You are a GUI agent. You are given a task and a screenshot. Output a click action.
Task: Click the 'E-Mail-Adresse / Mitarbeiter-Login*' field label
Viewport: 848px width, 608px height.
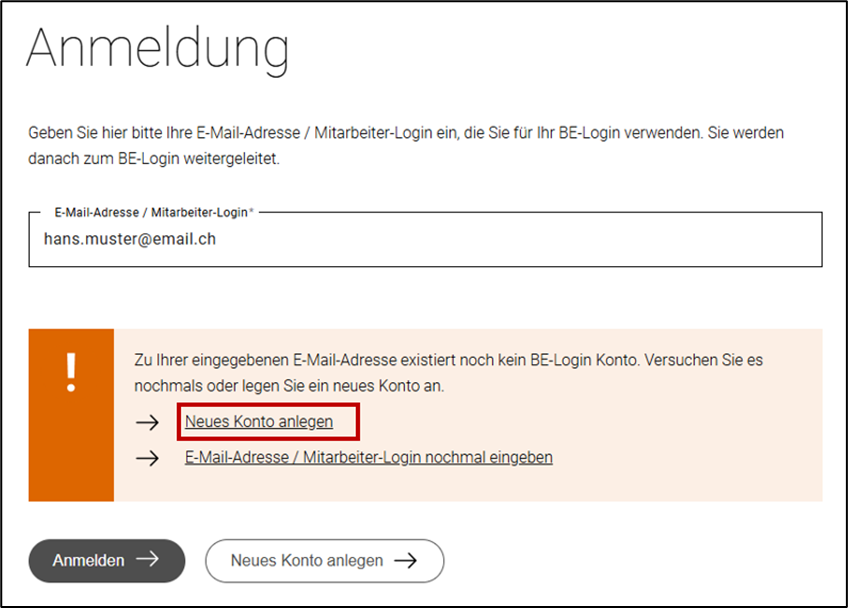pyautogui.click(x=154, y=213)
